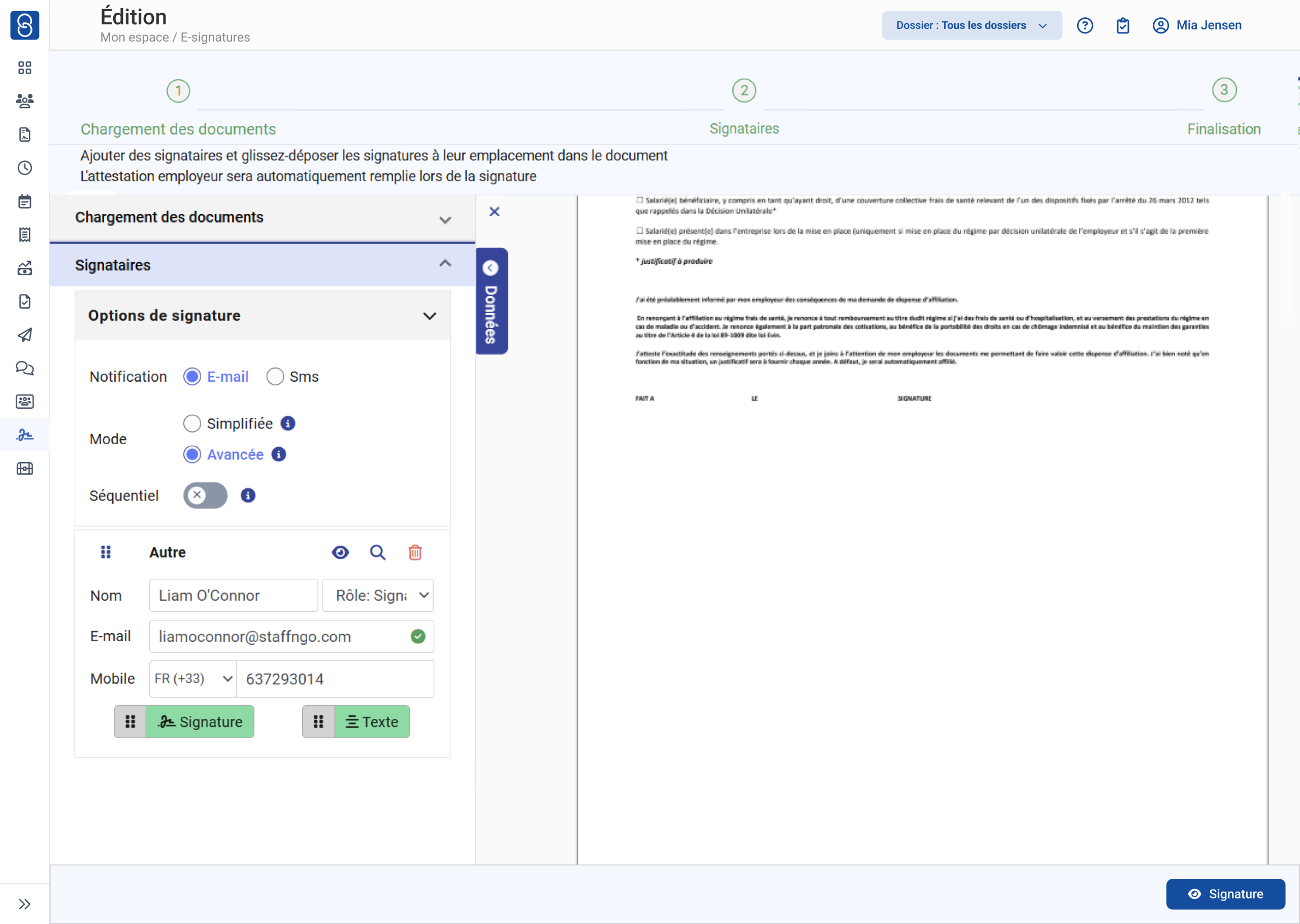
Task: Open Mia Jensen account menu
Action: tap(1209, 25)
